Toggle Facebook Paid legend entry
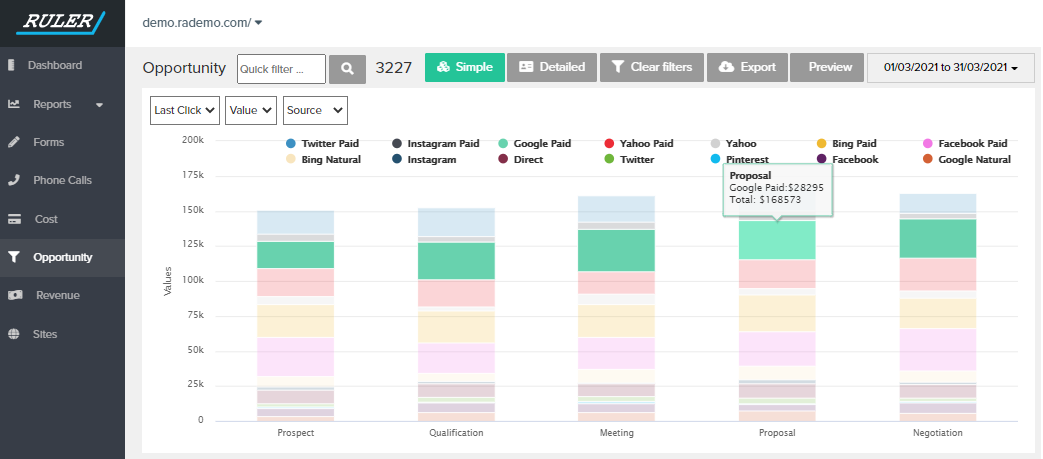This screenshot has width=1043, height=459. pos(971,144)
